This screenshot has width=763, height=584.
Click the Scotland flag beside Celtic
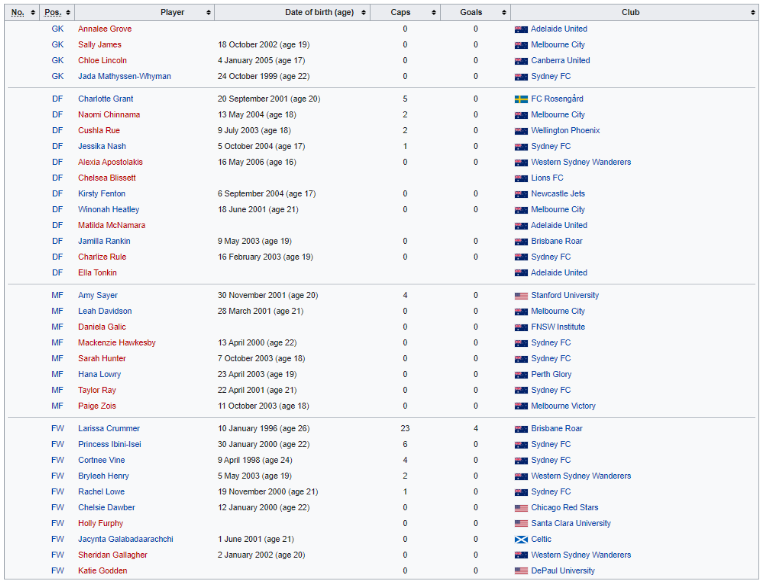coord(521,540)
